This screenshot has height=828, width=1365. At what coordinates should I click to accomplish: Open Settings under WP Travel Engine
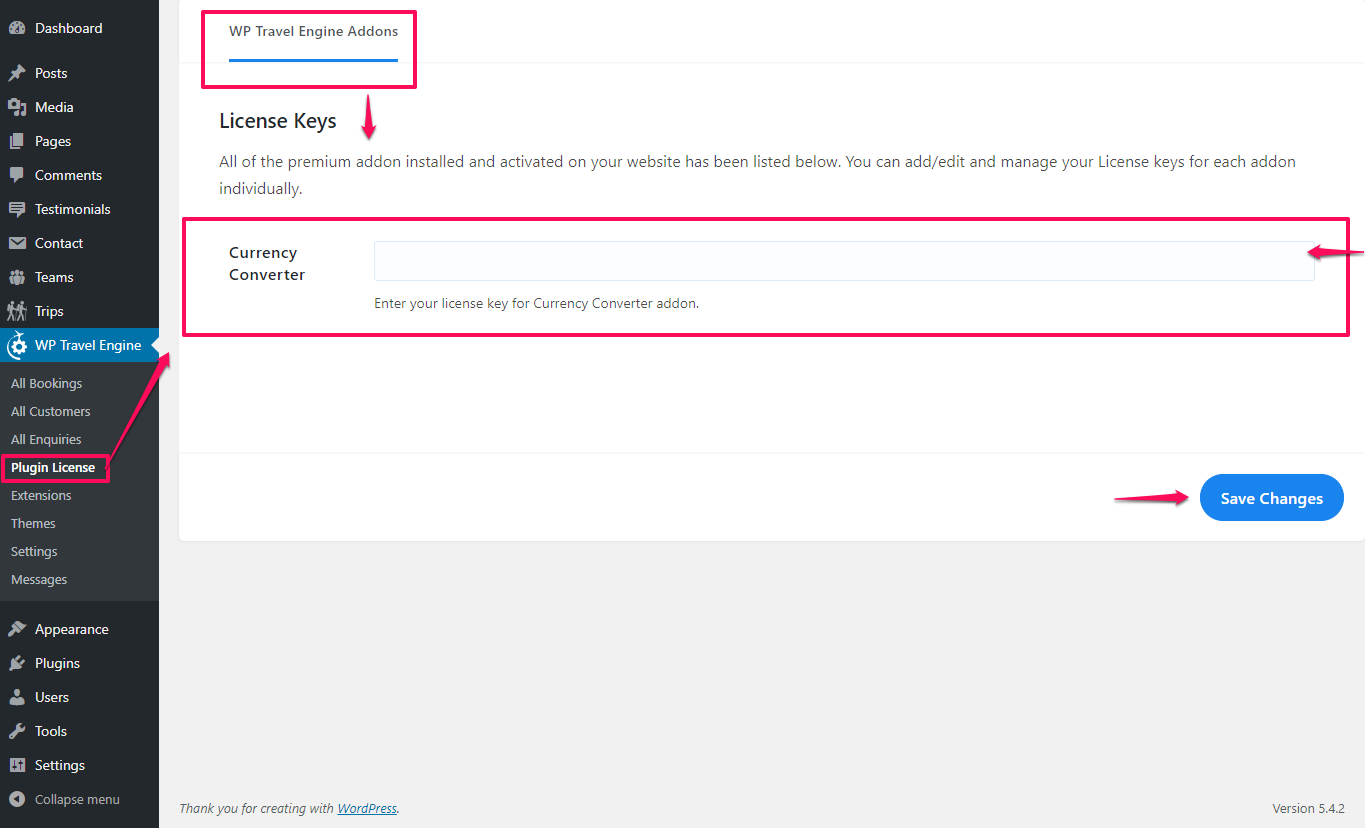(x=34, y=551)
